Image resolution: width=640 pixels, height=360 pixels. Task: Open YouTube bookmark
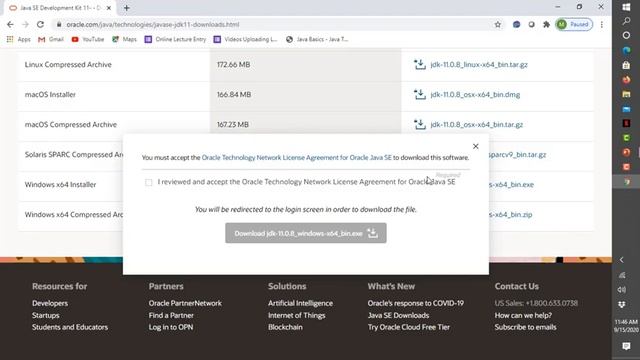coord(88,39)
